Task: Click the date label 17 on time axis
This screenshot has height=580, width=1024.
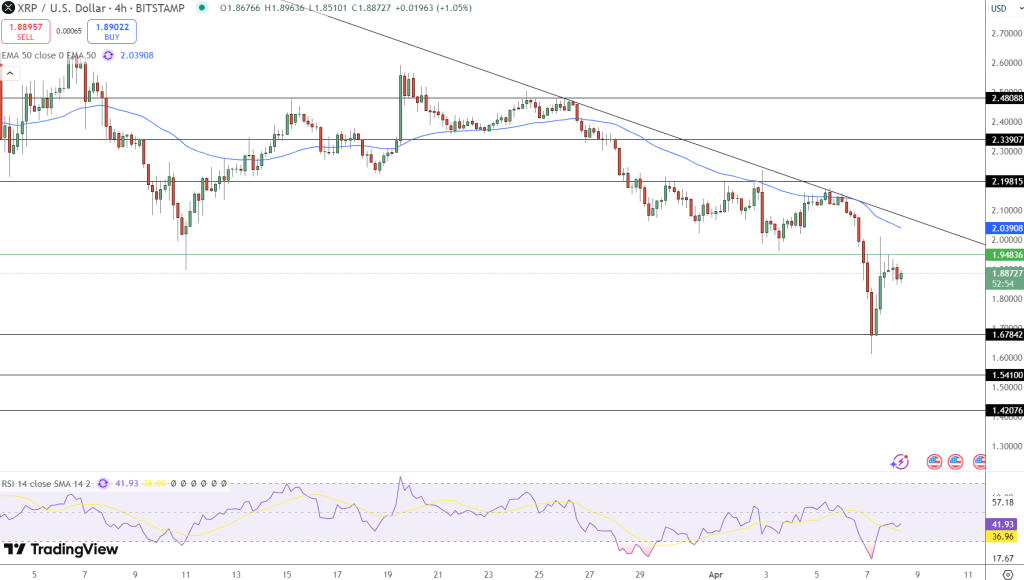Action: pyautogui.click(x=337, y=575)
